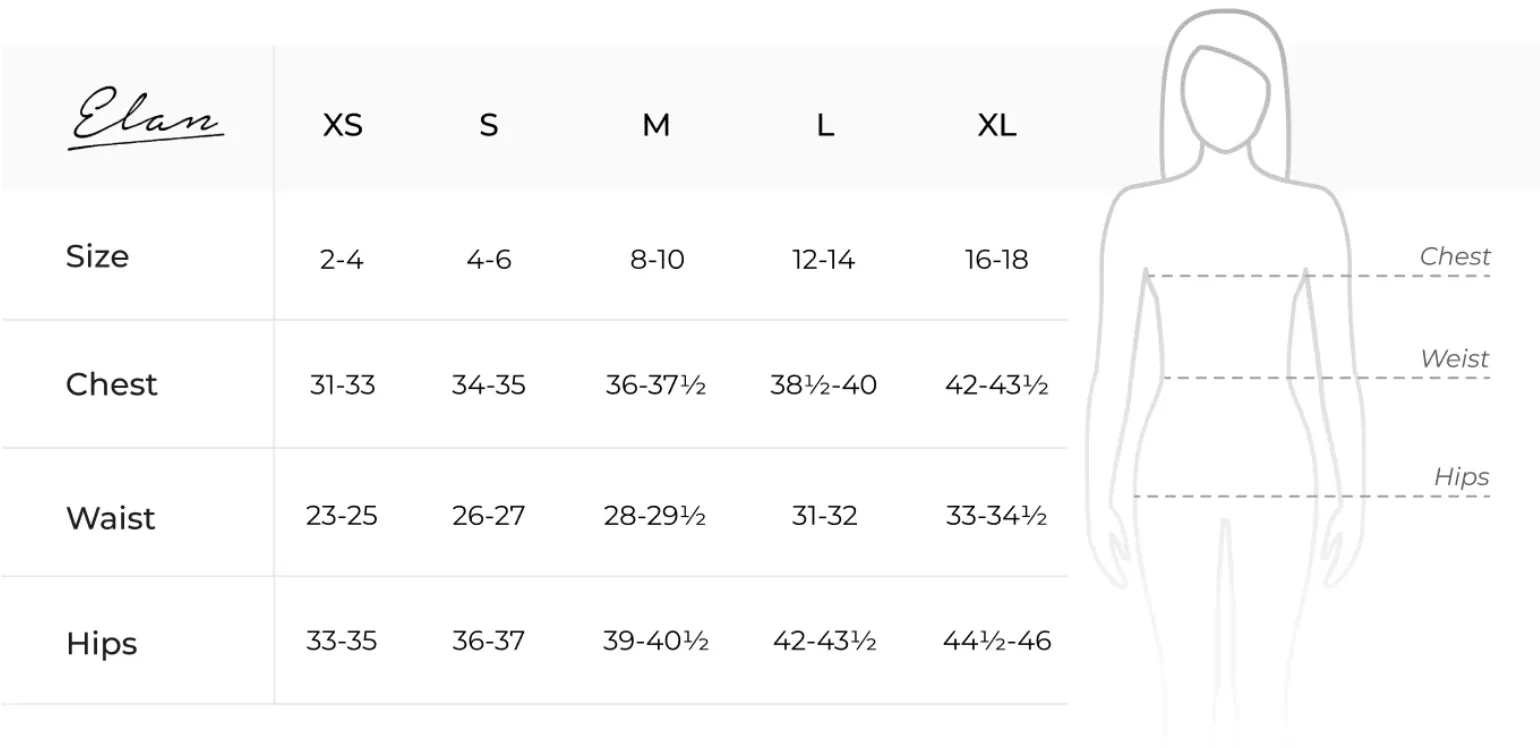The width and height of the screenshot is (1540, 748).
Task: Pick the XL size column header
Action: click(997, 126)
